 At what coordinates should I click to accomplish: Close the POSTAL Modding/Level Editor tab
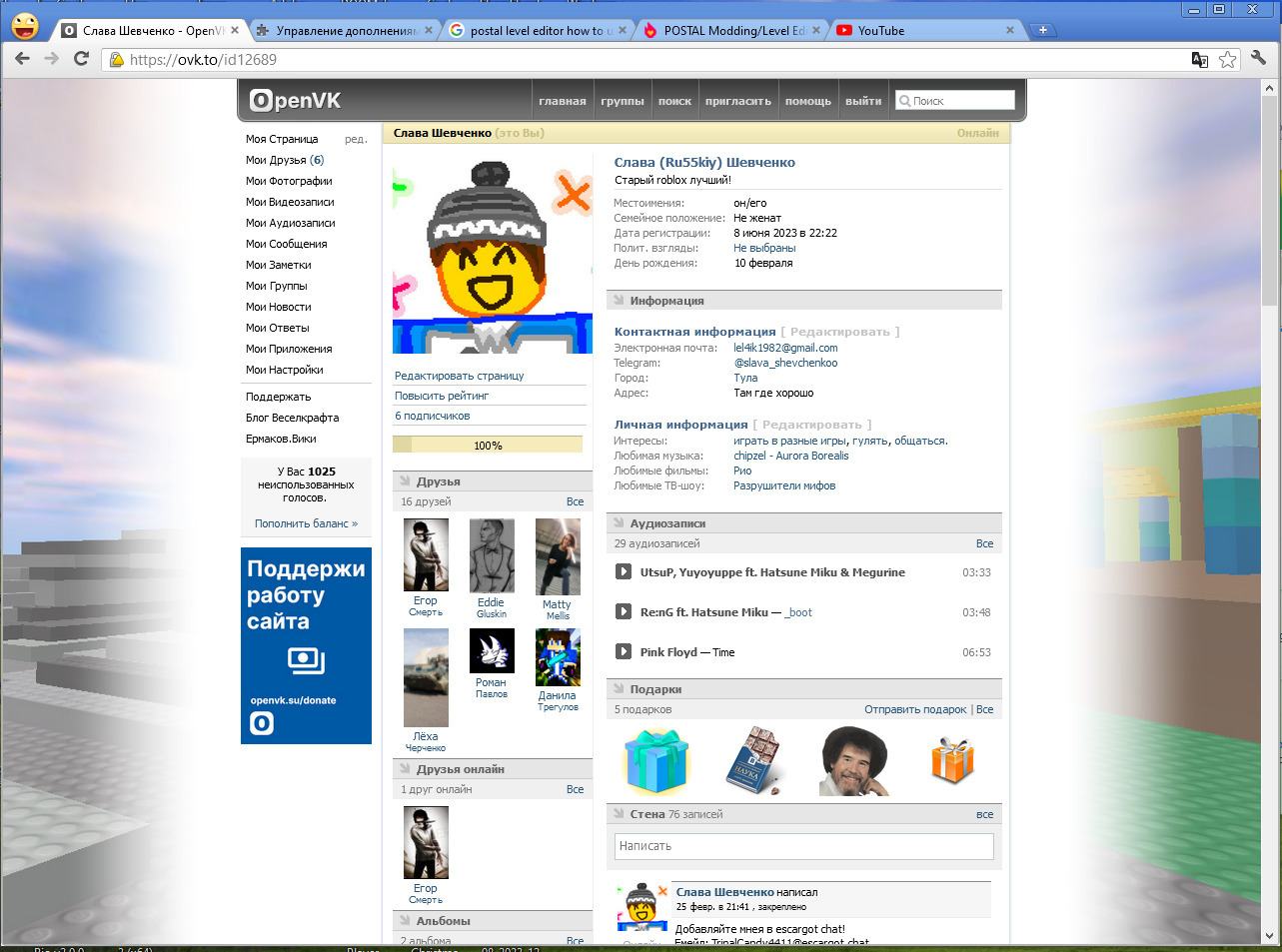tap(815, 30)
